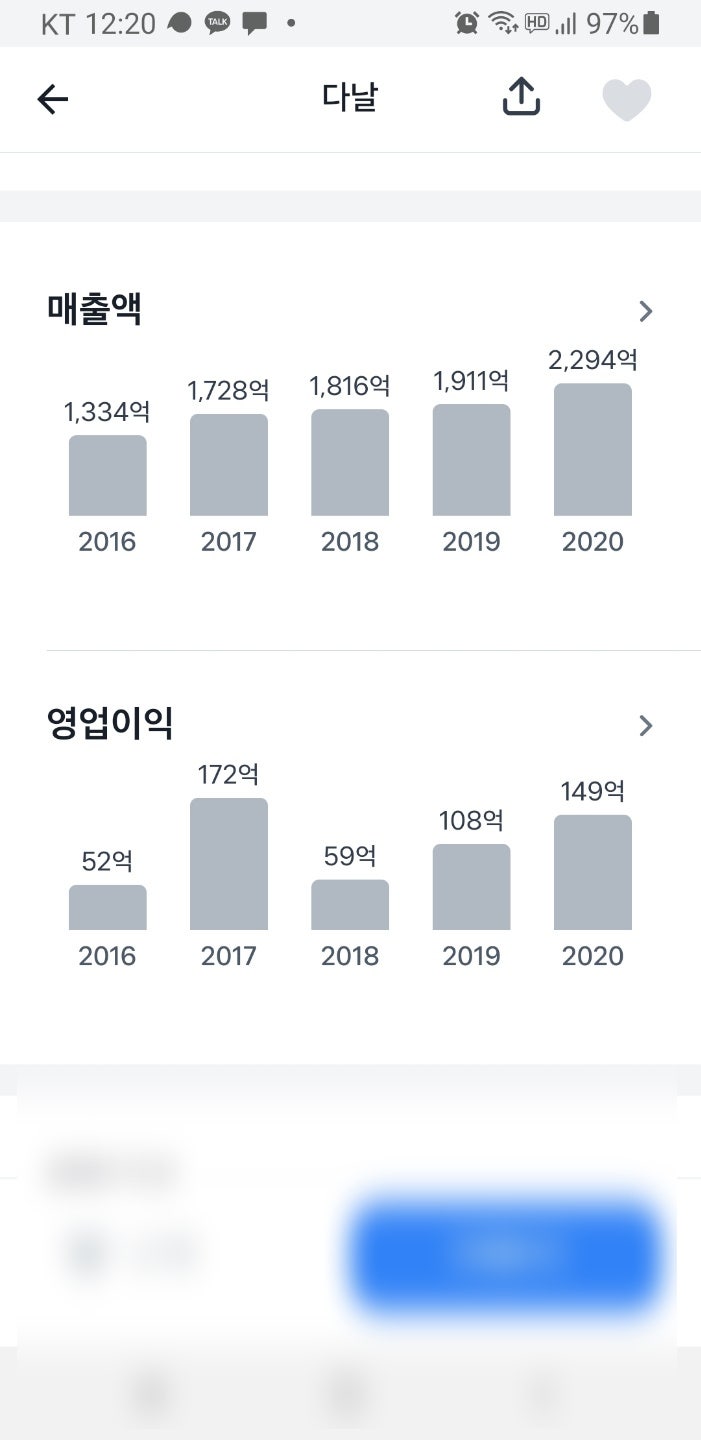Open the 다날 title header

(x=351, y=97)
